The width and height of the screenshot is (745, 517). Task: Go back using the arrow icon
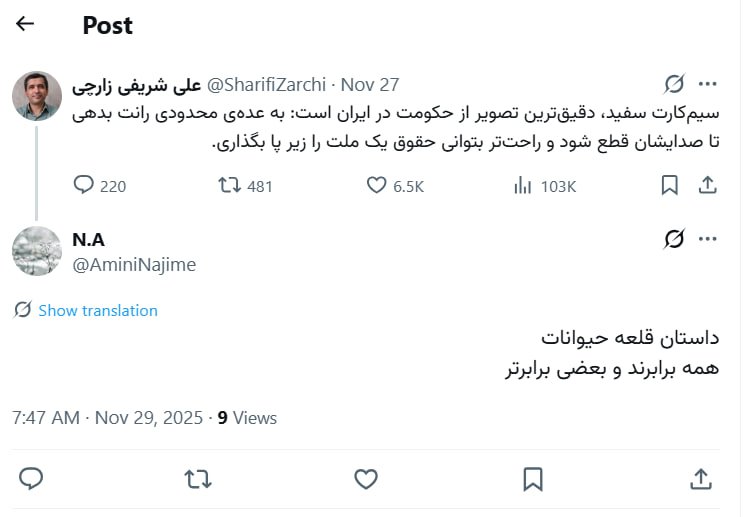25,24
